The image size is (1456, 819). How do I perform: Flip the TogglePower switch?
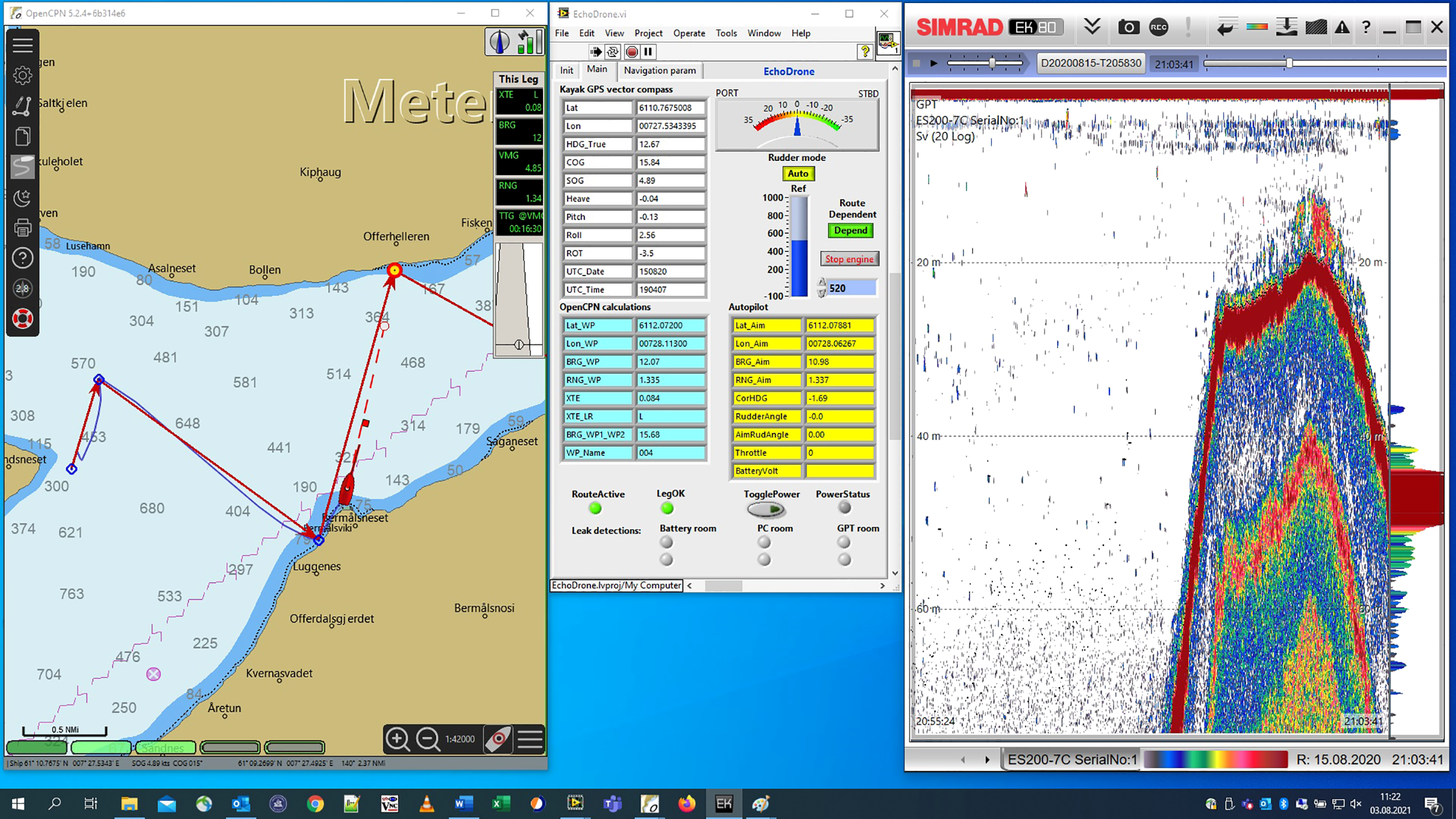coord(766,510)
